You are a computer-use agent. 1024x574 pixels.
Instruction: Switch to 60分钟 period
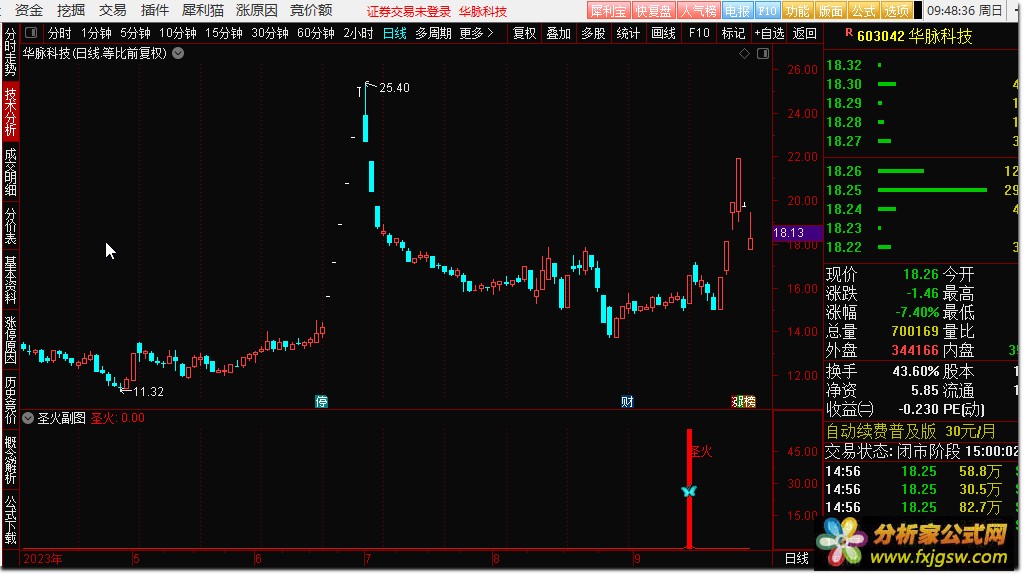[x=315, y=33]
